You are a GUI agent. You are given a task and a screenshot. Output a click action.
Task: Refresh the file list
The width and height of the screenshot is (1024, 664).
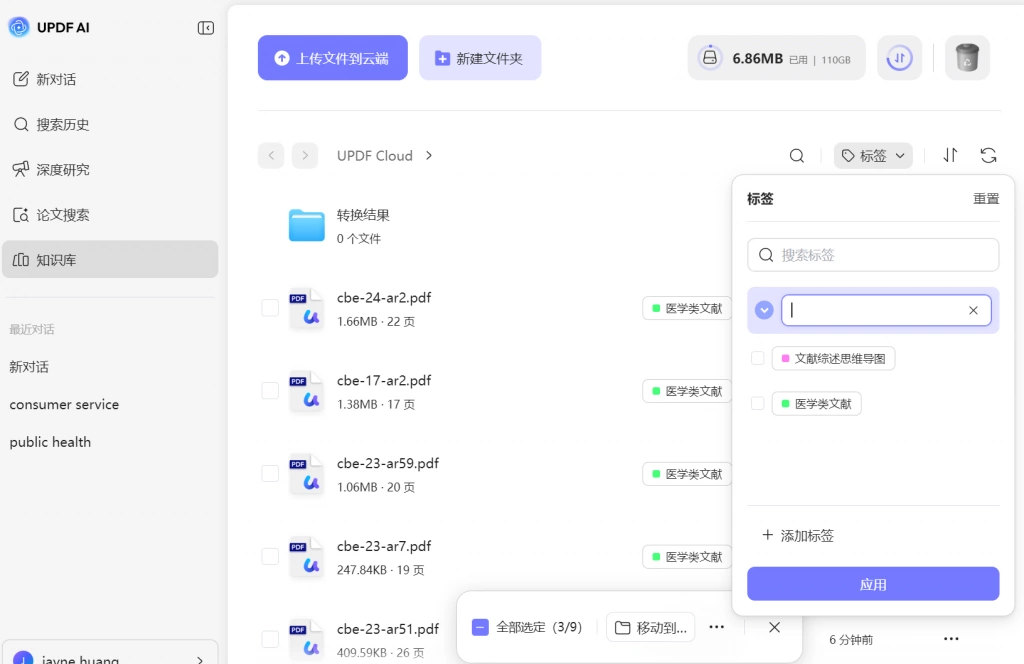988,155
